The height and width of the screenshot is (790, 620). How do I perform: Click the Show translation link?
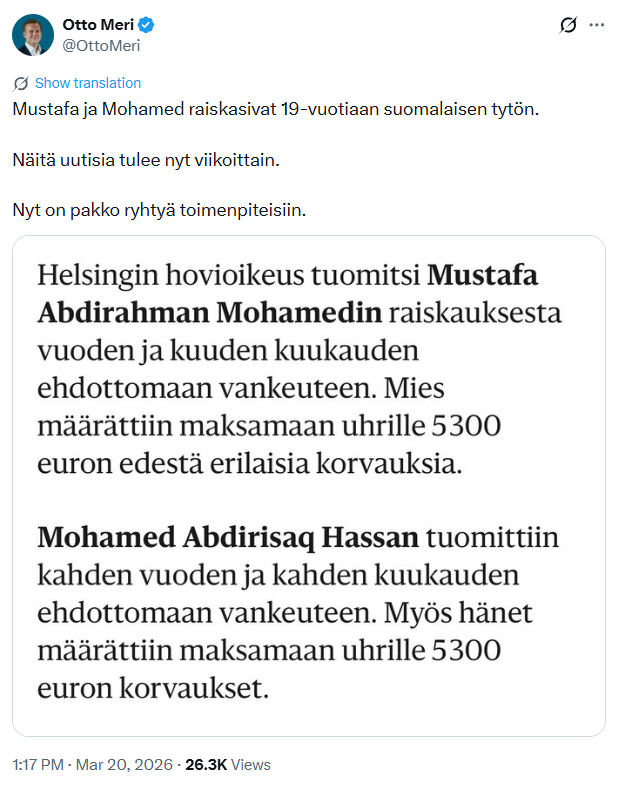(88, 83)
